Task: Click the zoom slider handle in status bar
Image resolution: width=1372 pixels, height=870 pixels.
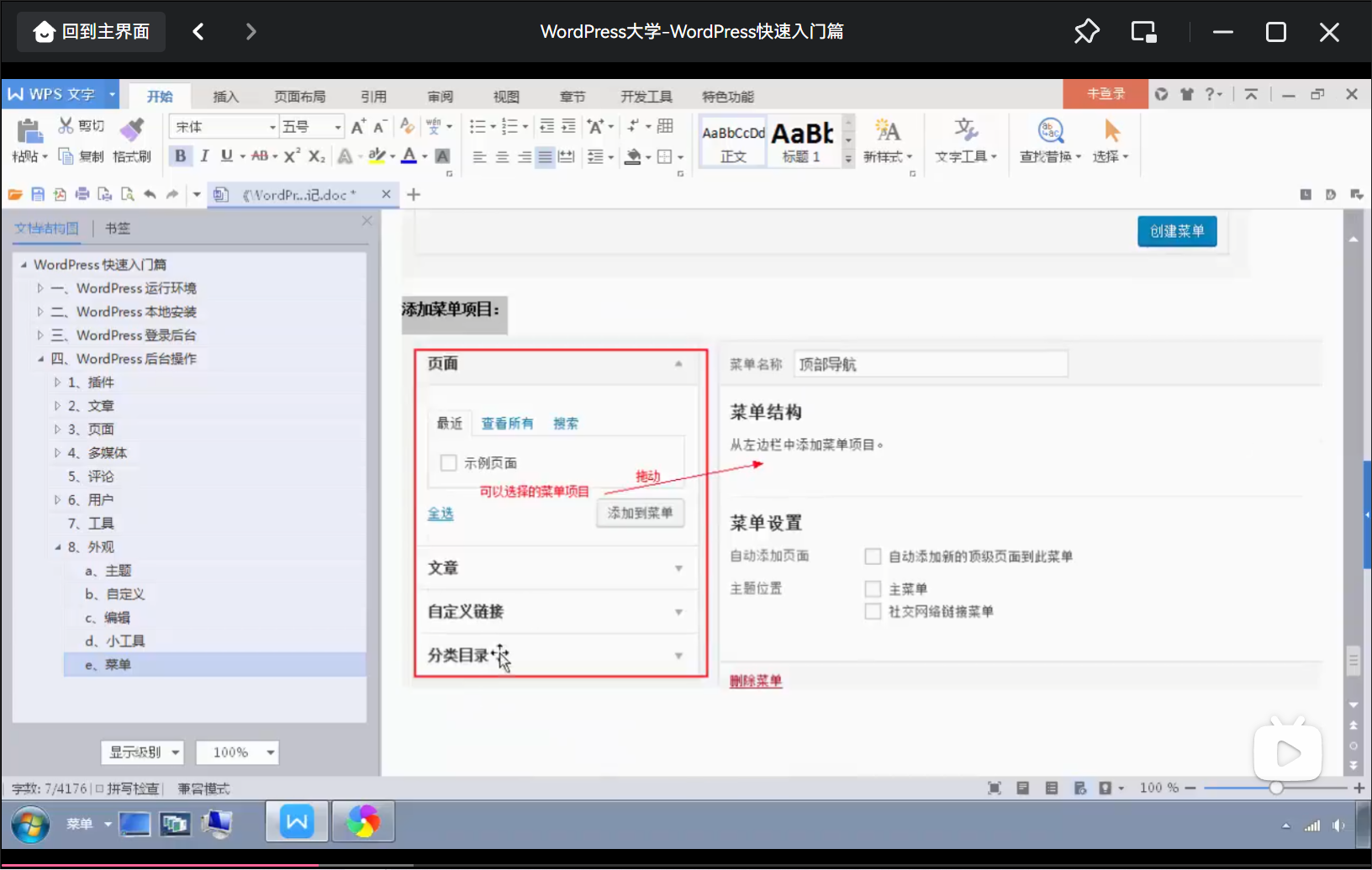Action: point(1276,788)
